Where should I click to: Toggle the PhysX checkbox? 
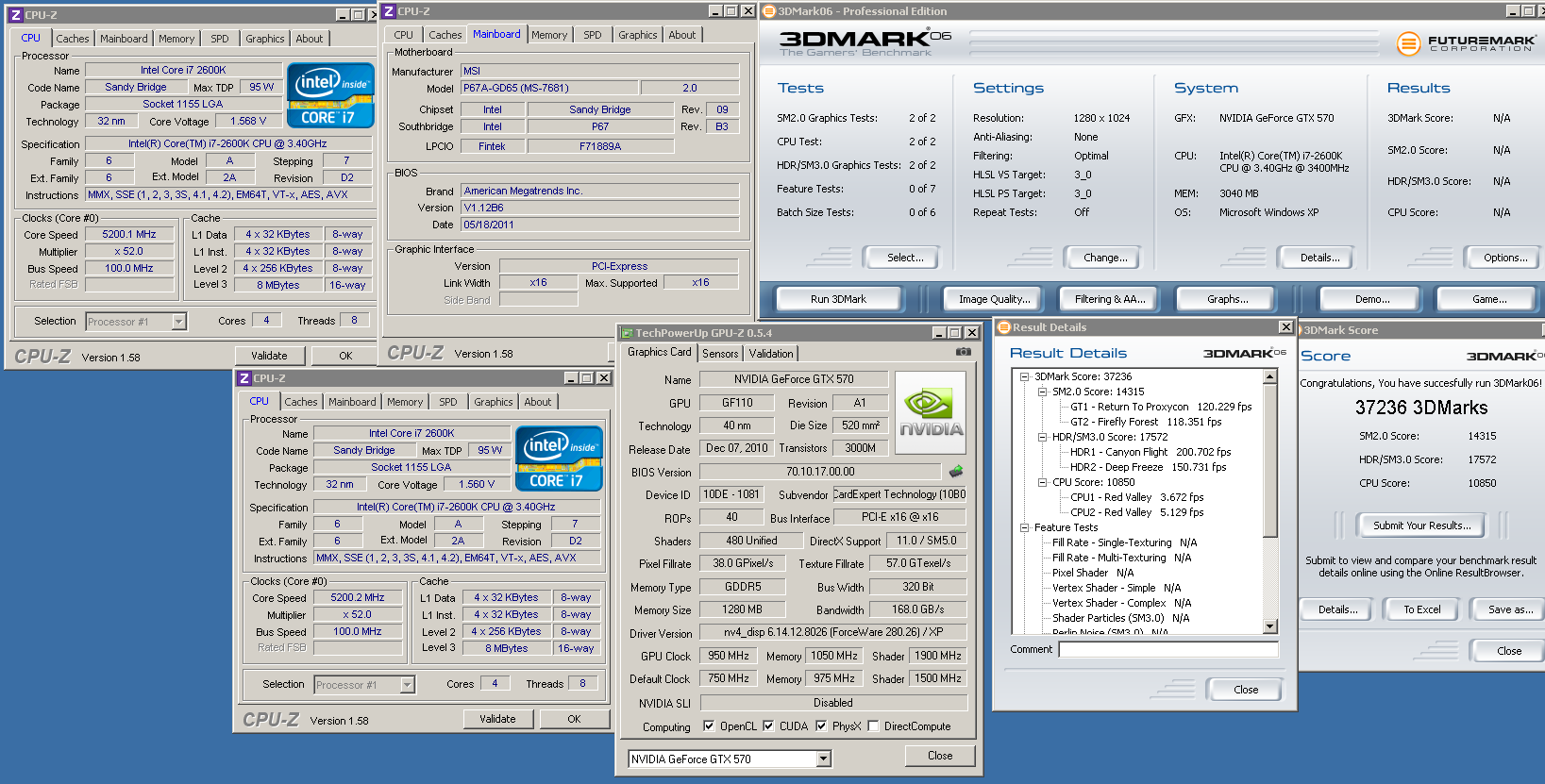821,726
